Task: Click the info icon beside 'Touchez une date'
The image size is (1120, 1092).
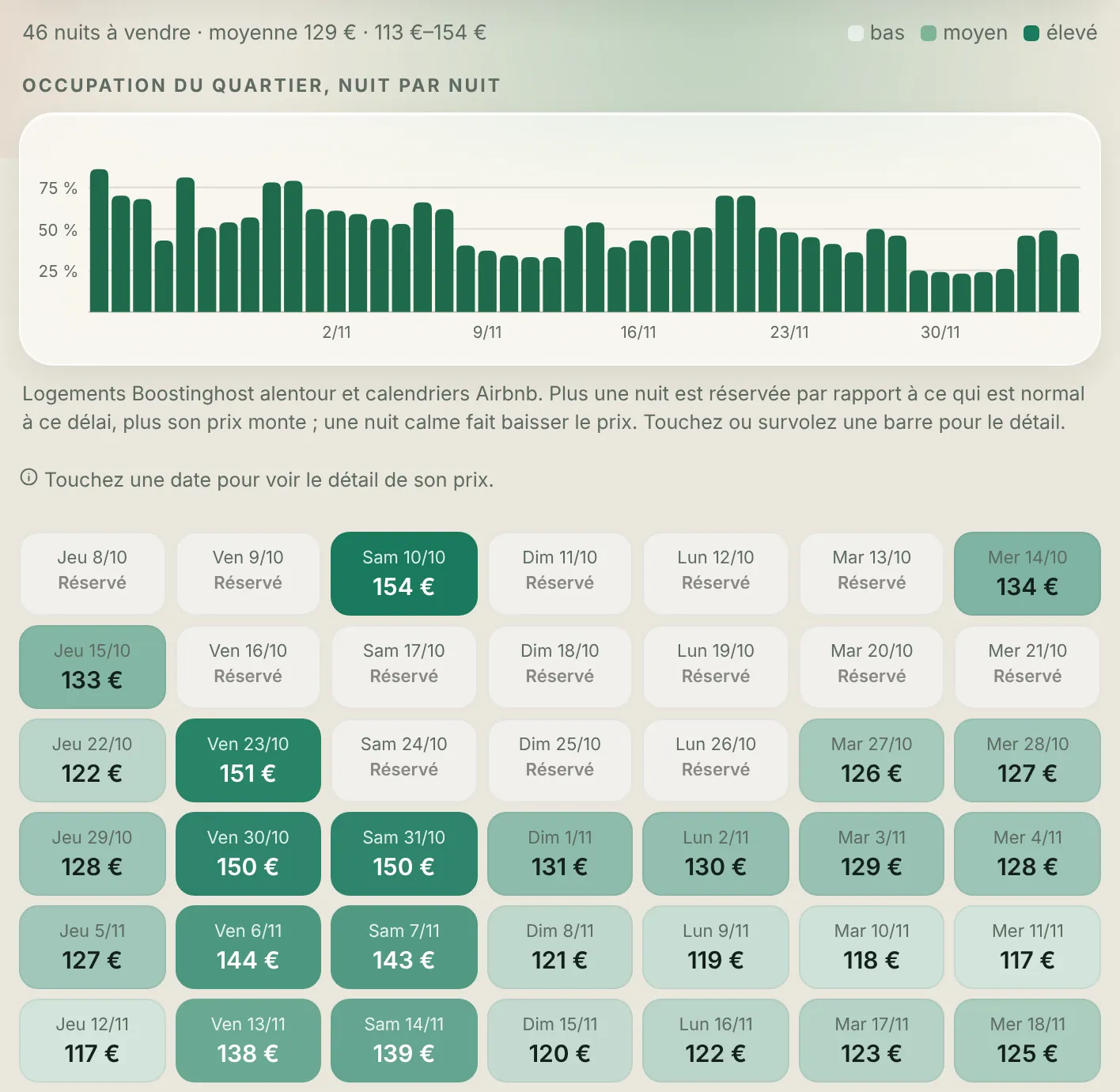Action: pyautogui.click(x=29, y=477)
